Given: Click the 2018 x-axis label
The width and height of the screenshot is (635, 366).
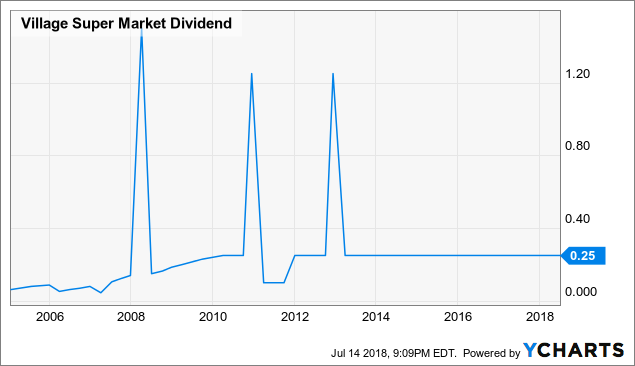Looking at the screenshot, I should (x=540, y=317).
